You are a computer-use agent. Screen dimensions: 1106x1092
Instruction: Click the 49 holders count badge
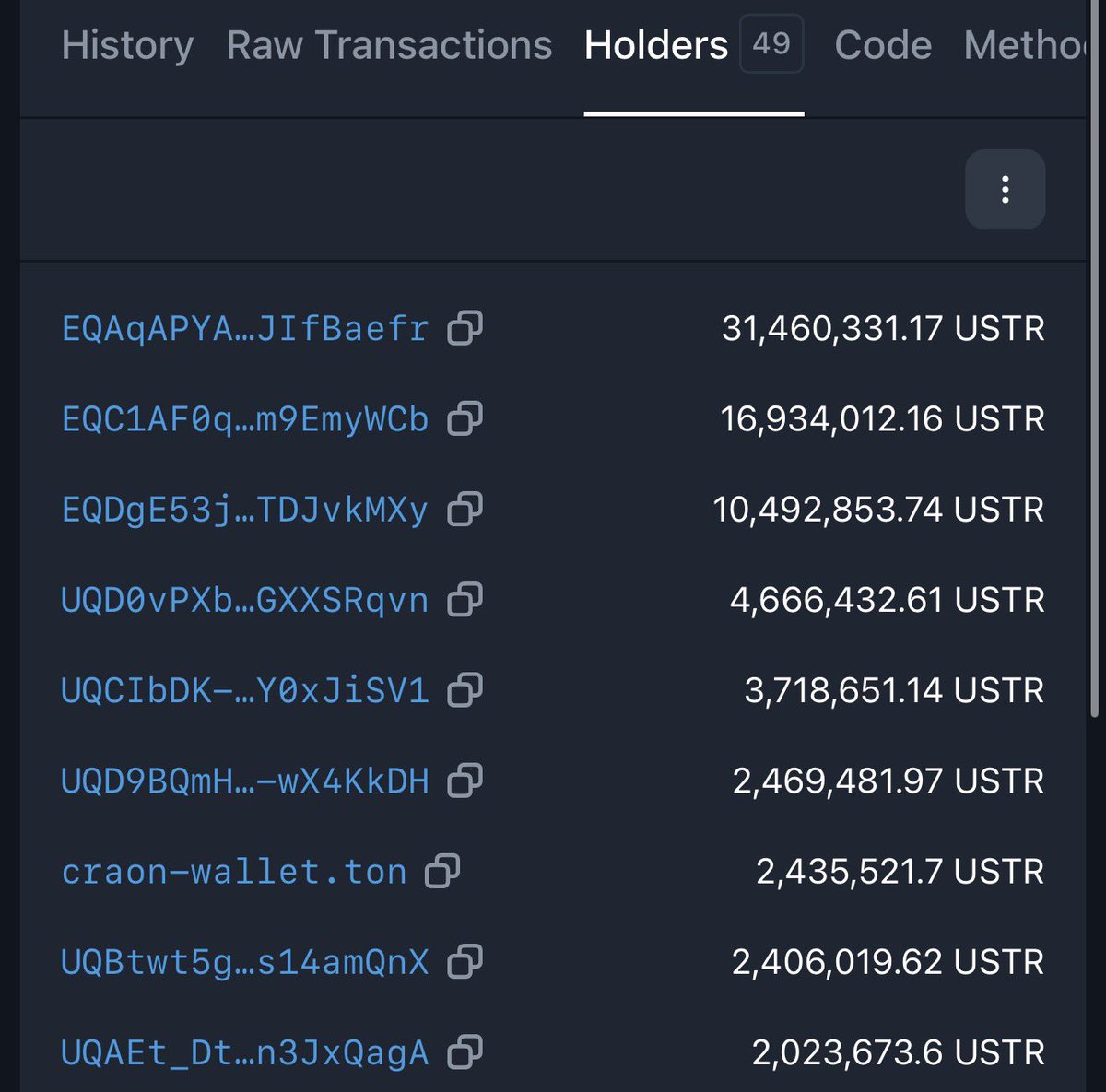coord(771,43)
